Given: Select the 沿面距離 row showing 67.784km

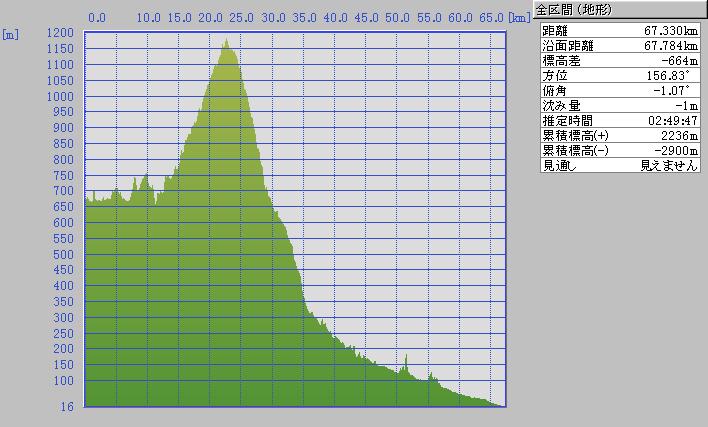Looking at the screenshot, I should click(618, 45).
